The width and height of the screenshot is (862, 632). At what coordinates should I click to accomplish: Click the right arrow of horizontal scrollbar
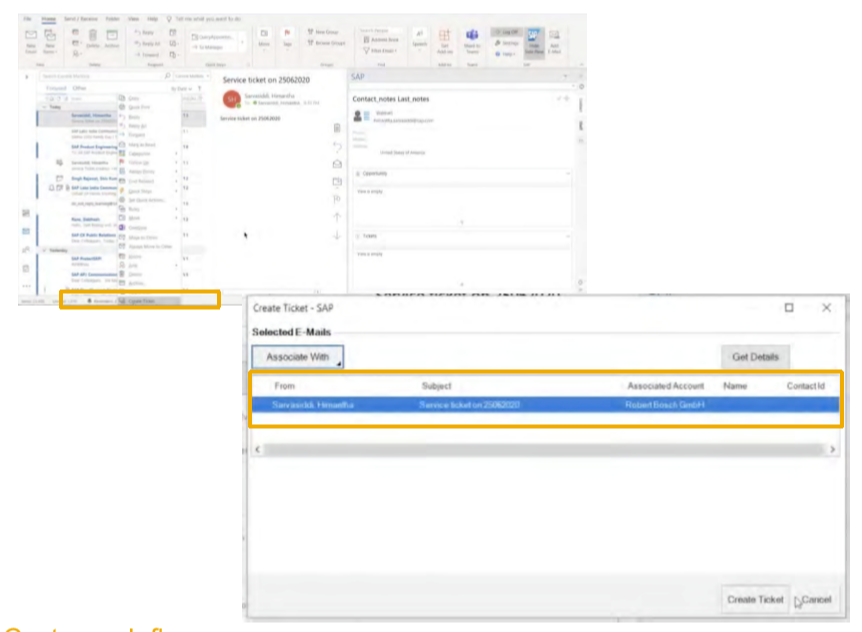(832, 450)
